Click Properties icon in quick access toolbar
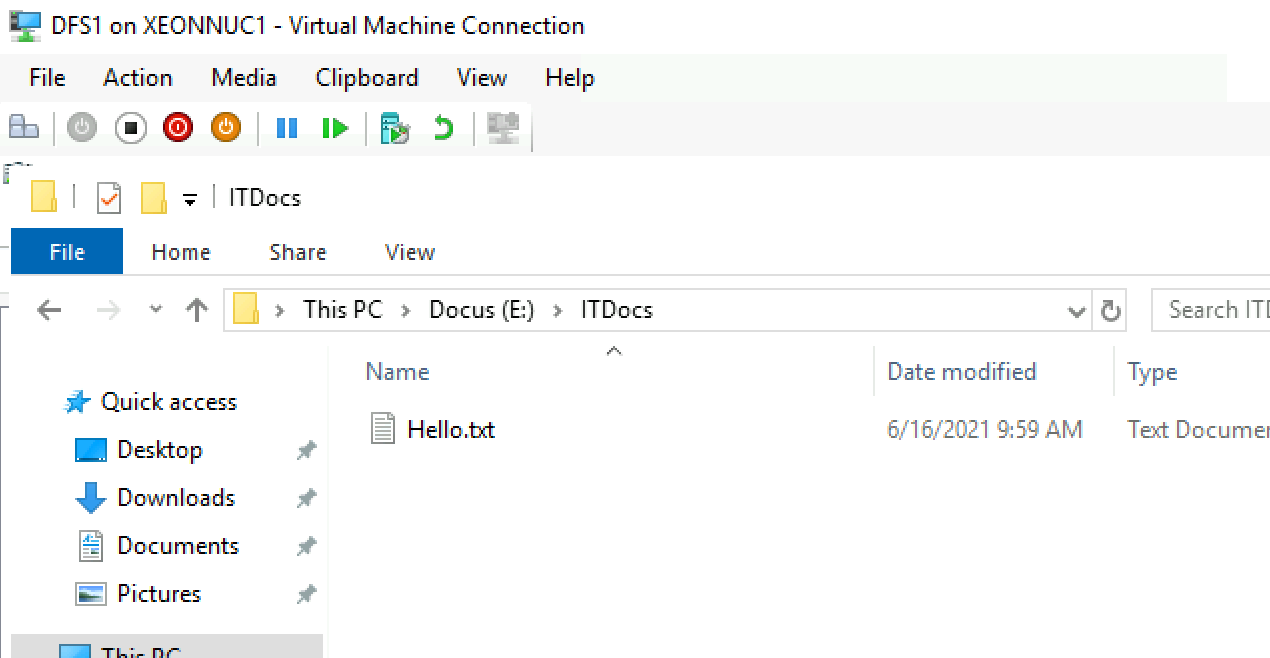1270x658 pixels. pyautogui.click(x=109, y=198)
